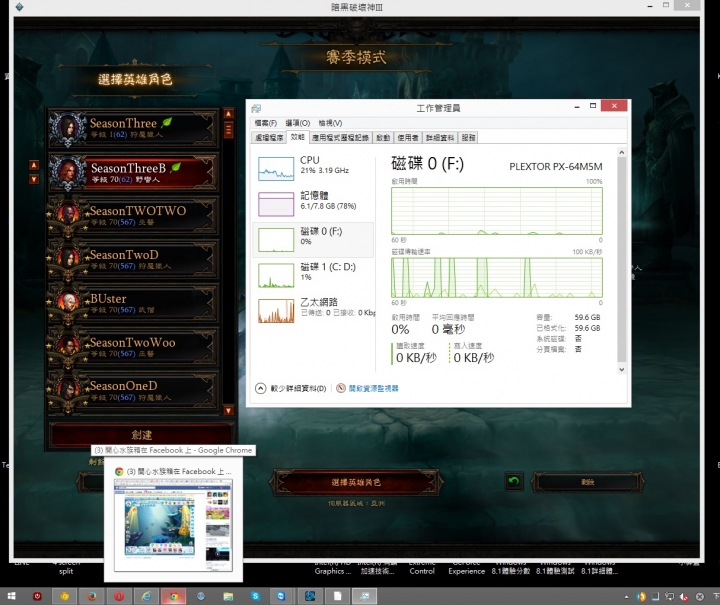Click the red 選擇英雄角色 button at bottom
The image size is (720, 605).
click(x=356, y=482)
